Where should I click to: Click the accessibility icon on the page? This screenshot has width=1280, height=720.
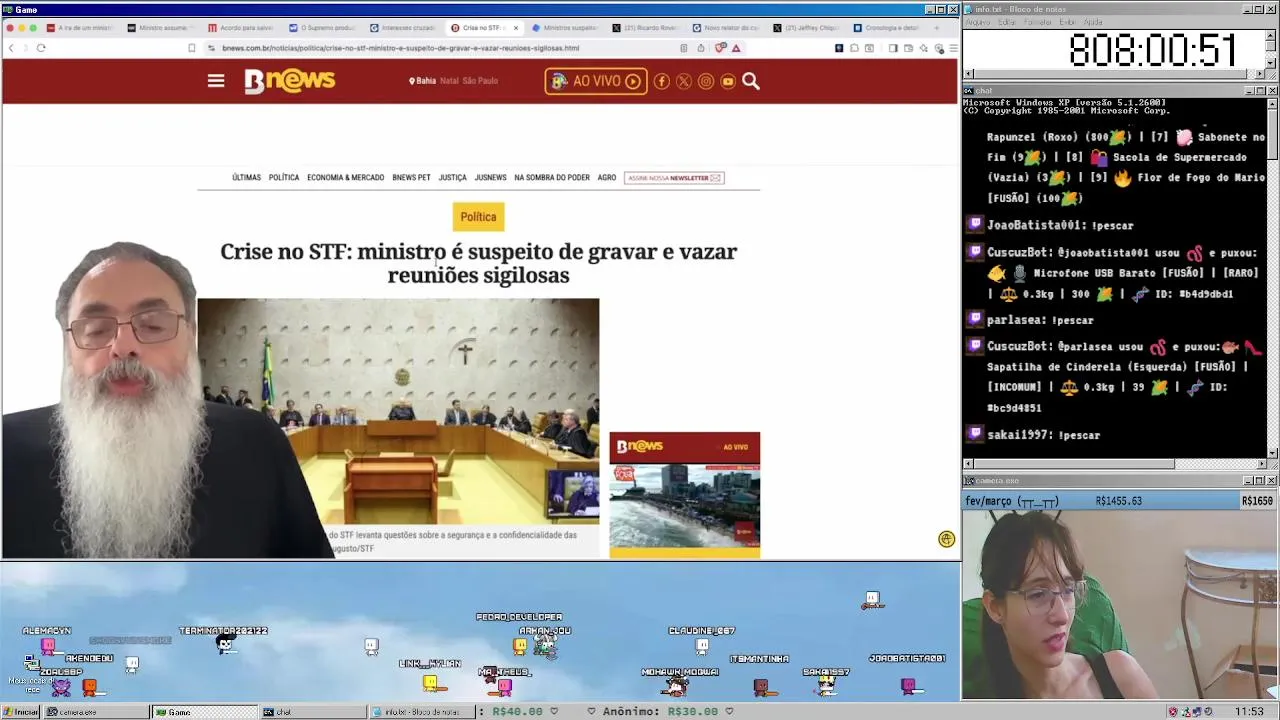(x=947, y=540)
